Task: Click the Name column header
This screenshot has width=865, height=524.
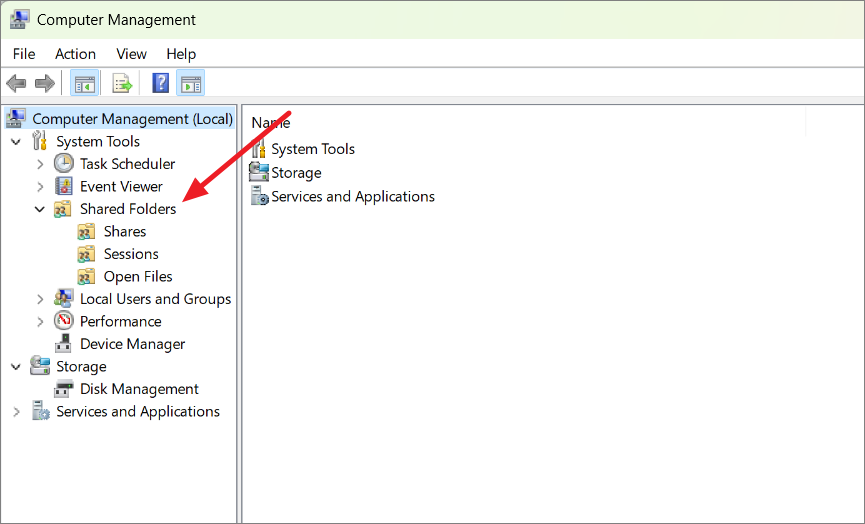Action: pos(271,122)
